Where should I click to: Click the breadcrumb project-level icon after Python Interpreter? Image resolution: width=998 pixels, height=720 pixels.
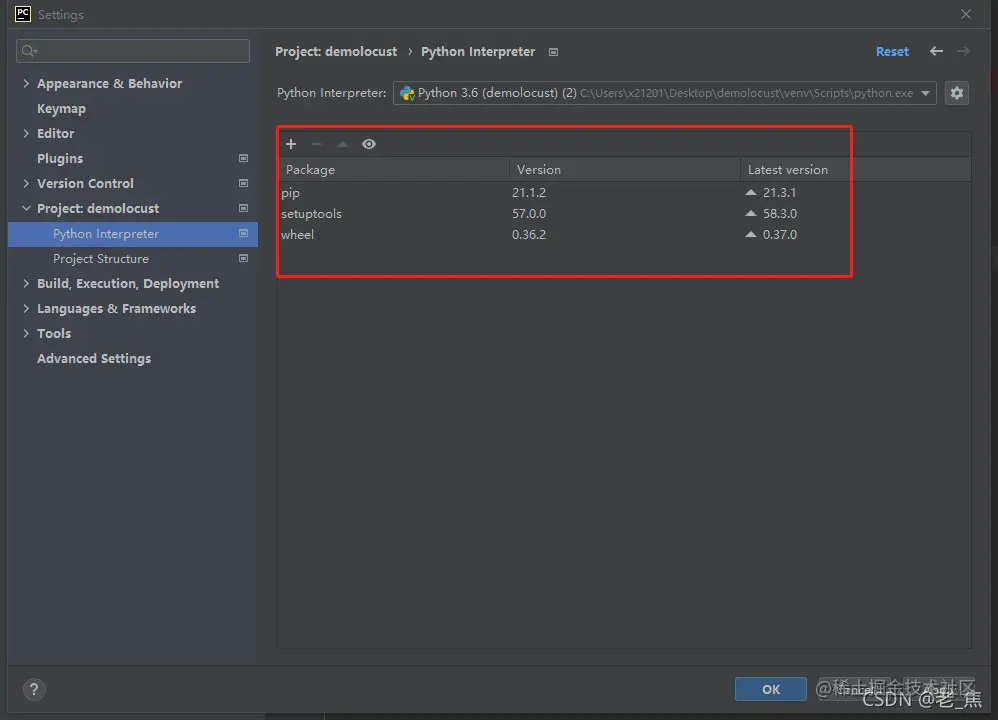[554, 52]
